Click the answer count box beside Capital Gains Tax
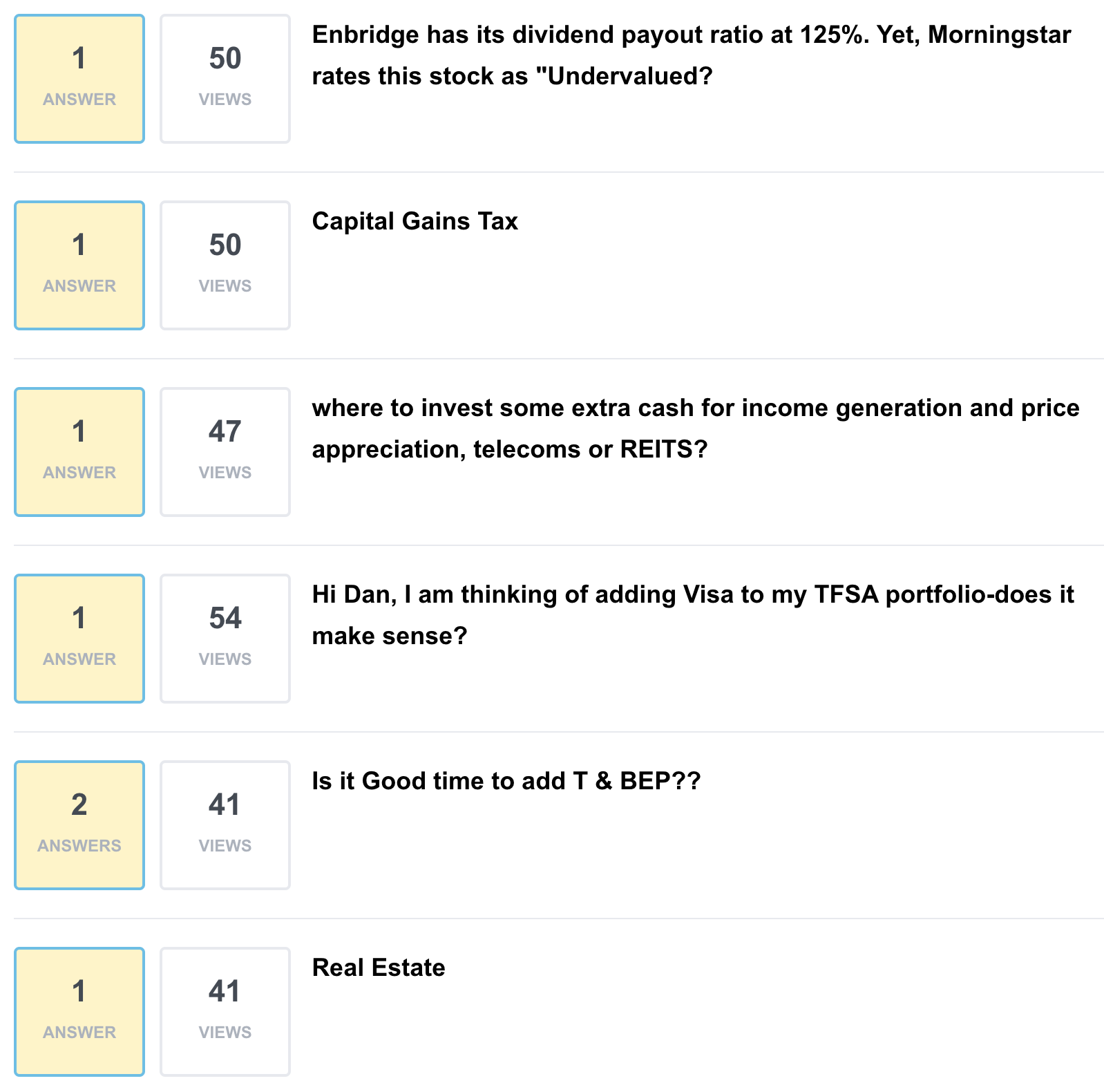Screen dimensions: 1104x1092 [79, 265]
